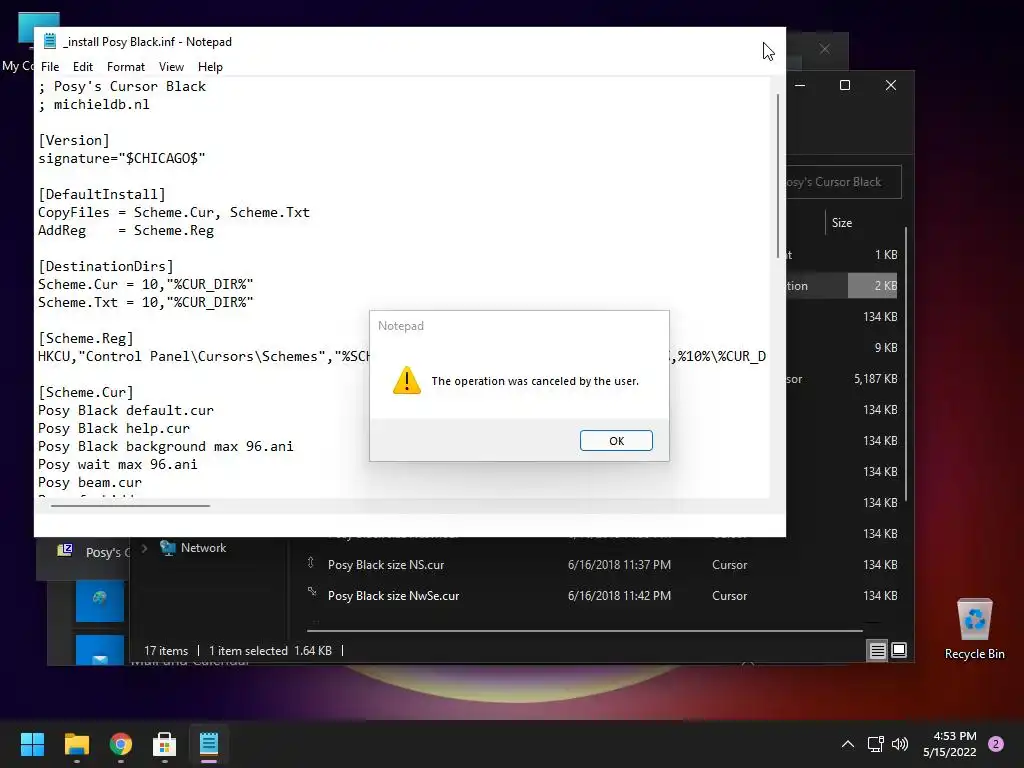Click Explorer's horizontal scrollbar

coord(584,631)
